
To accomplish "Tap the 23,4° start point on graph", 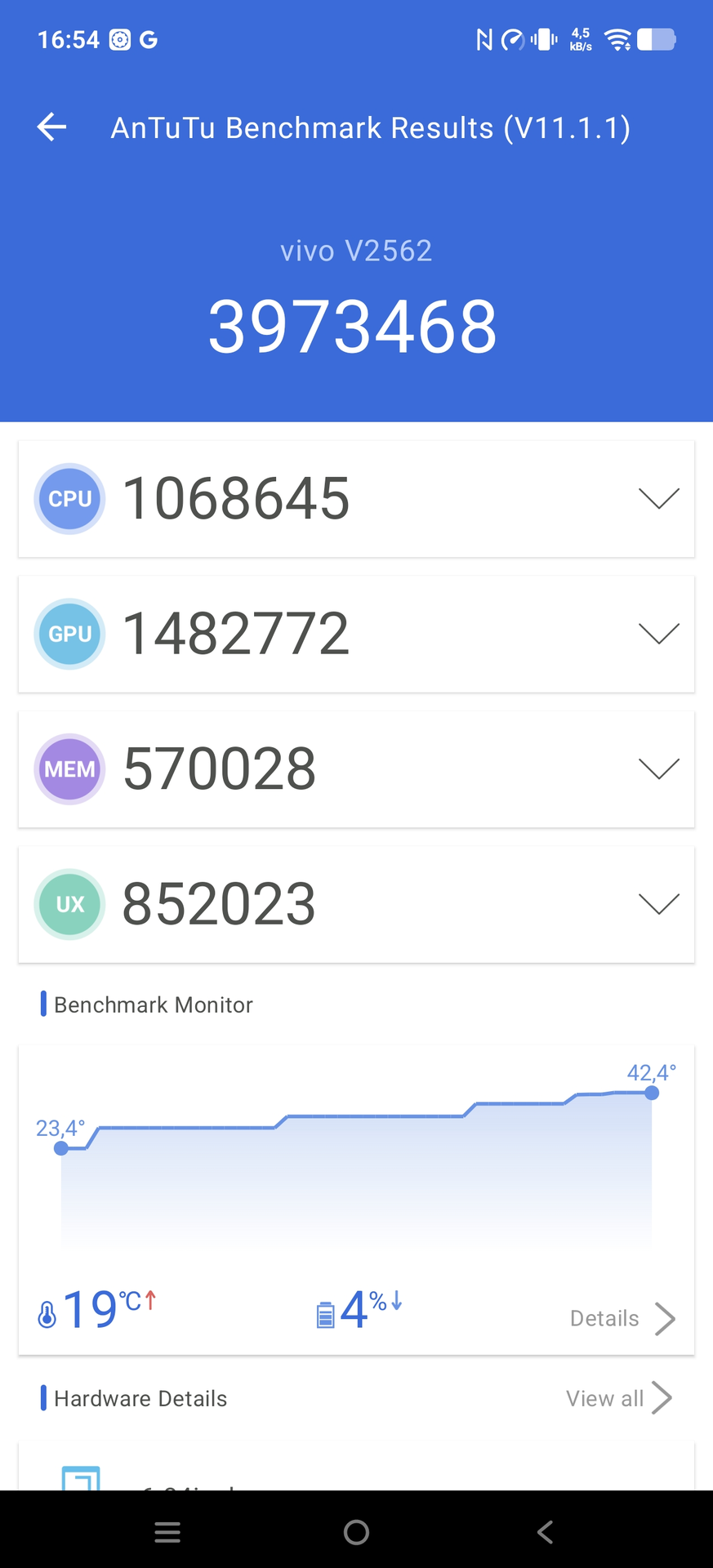I will coord(61,1148).
